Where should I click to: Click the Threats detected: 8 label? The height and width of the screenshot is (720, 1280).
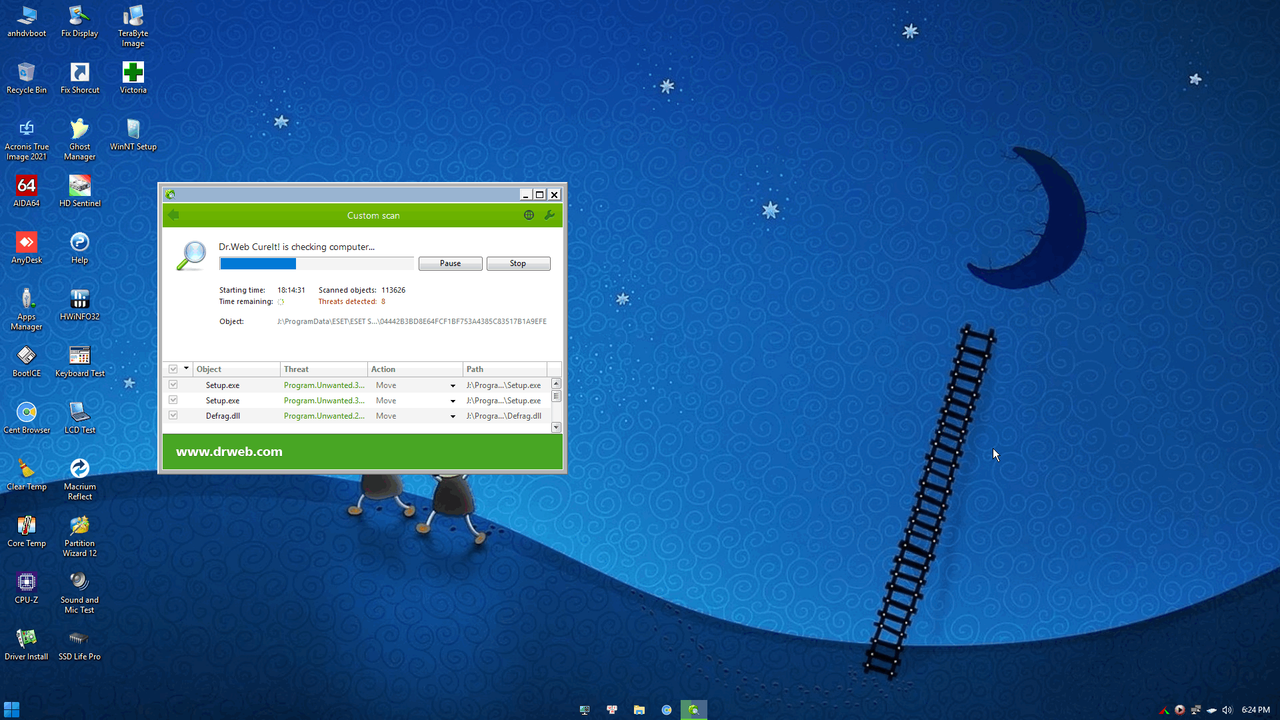pyautogui.click(x=352, y=301)
